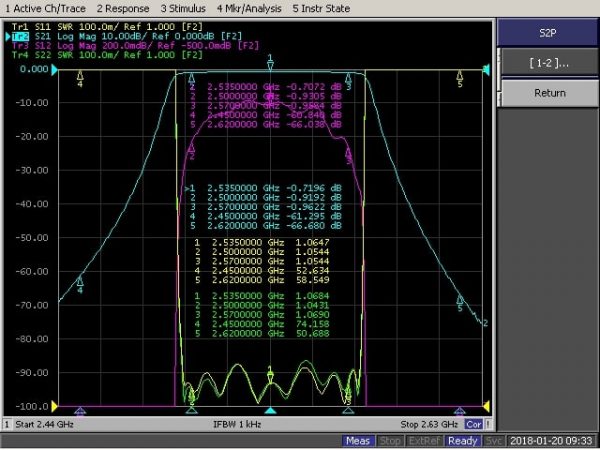Click the date and time 2018-01-20 09:33
This screenshot has height=450, width=600.
click(x=551, y=441)
